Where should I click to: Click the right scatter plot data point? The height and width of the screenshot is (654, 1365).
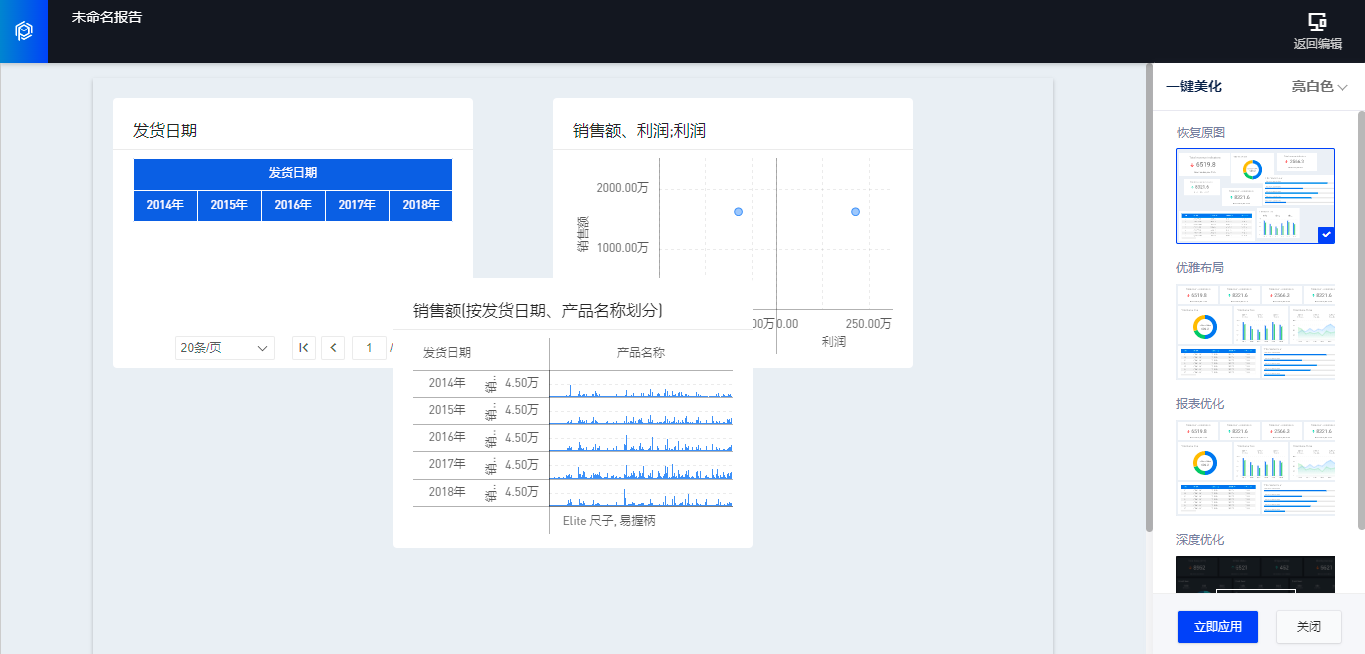pyautogui.click(x=855, y=212)
